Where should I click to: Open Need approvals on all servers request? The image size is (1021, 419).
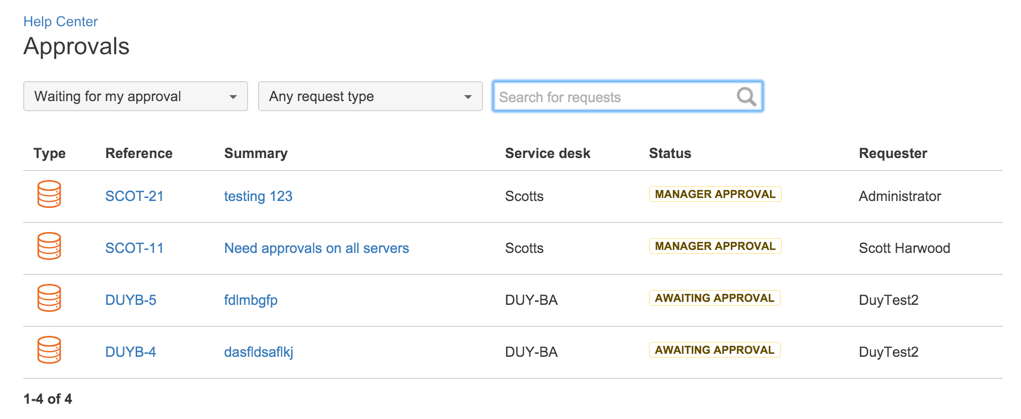pyautogui.click(x=316, y=248)
